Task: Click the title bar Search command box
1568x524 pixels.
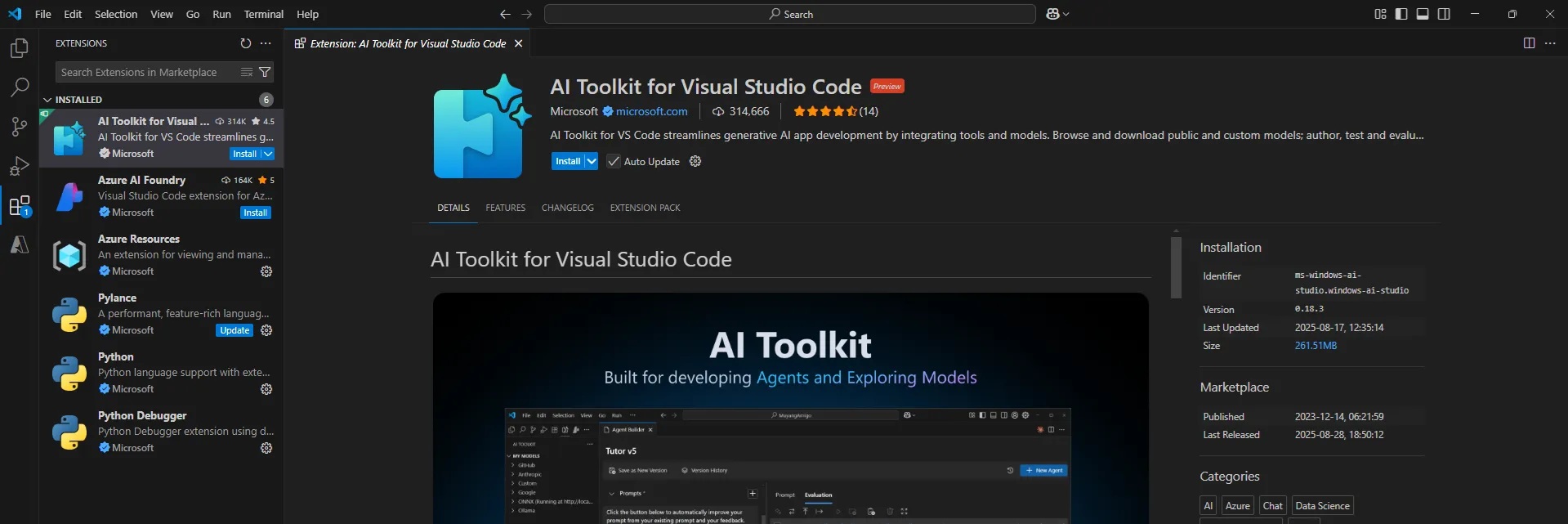Action: click(x=790, y=14)
